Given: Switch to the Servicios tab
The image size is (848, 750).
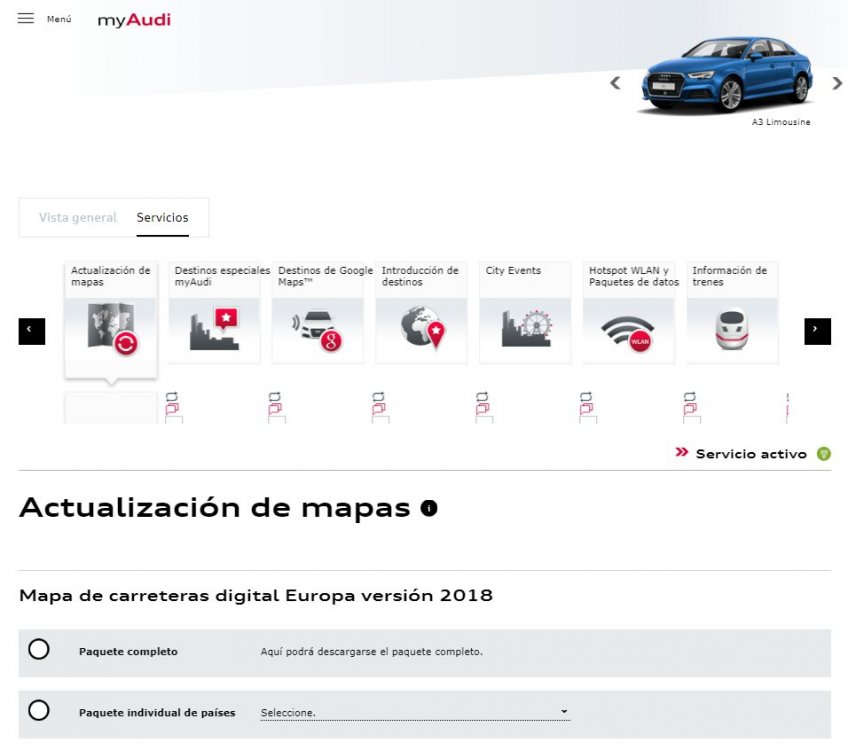Looking at the screenshot, I should point(162,217).
